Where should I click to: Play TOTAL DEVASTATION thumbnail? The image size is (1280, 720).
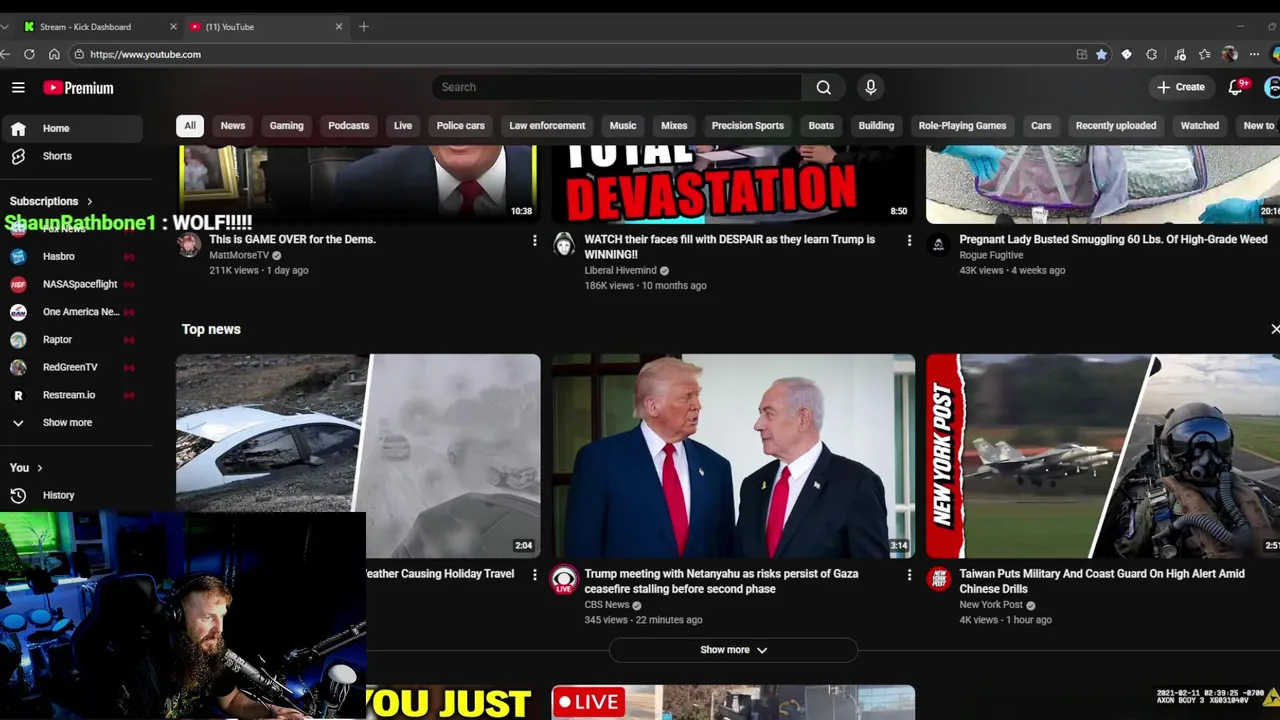733,184
